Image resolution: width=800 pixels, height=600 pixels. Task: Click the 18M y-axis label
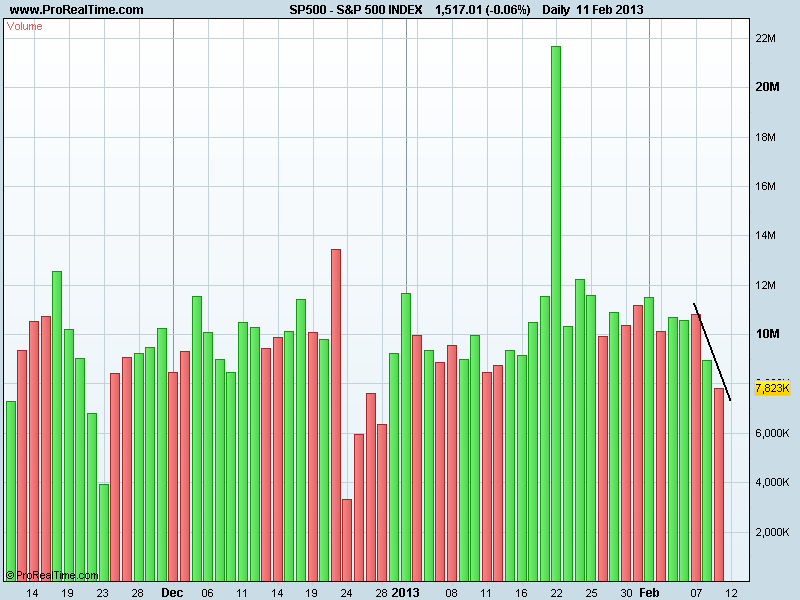point(765,137)
